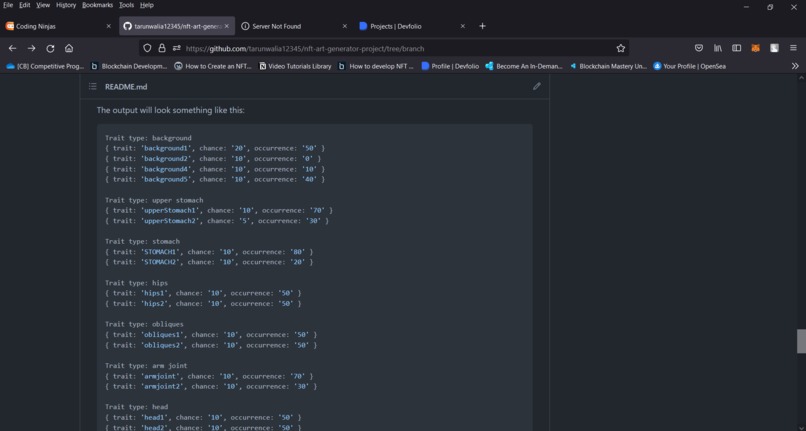Close the GitHub nft-art-generator tab

click(227, 26)
